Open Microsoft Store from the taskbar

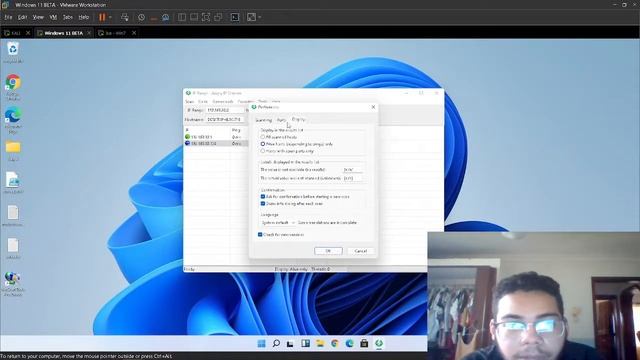[x=364, y=343]
